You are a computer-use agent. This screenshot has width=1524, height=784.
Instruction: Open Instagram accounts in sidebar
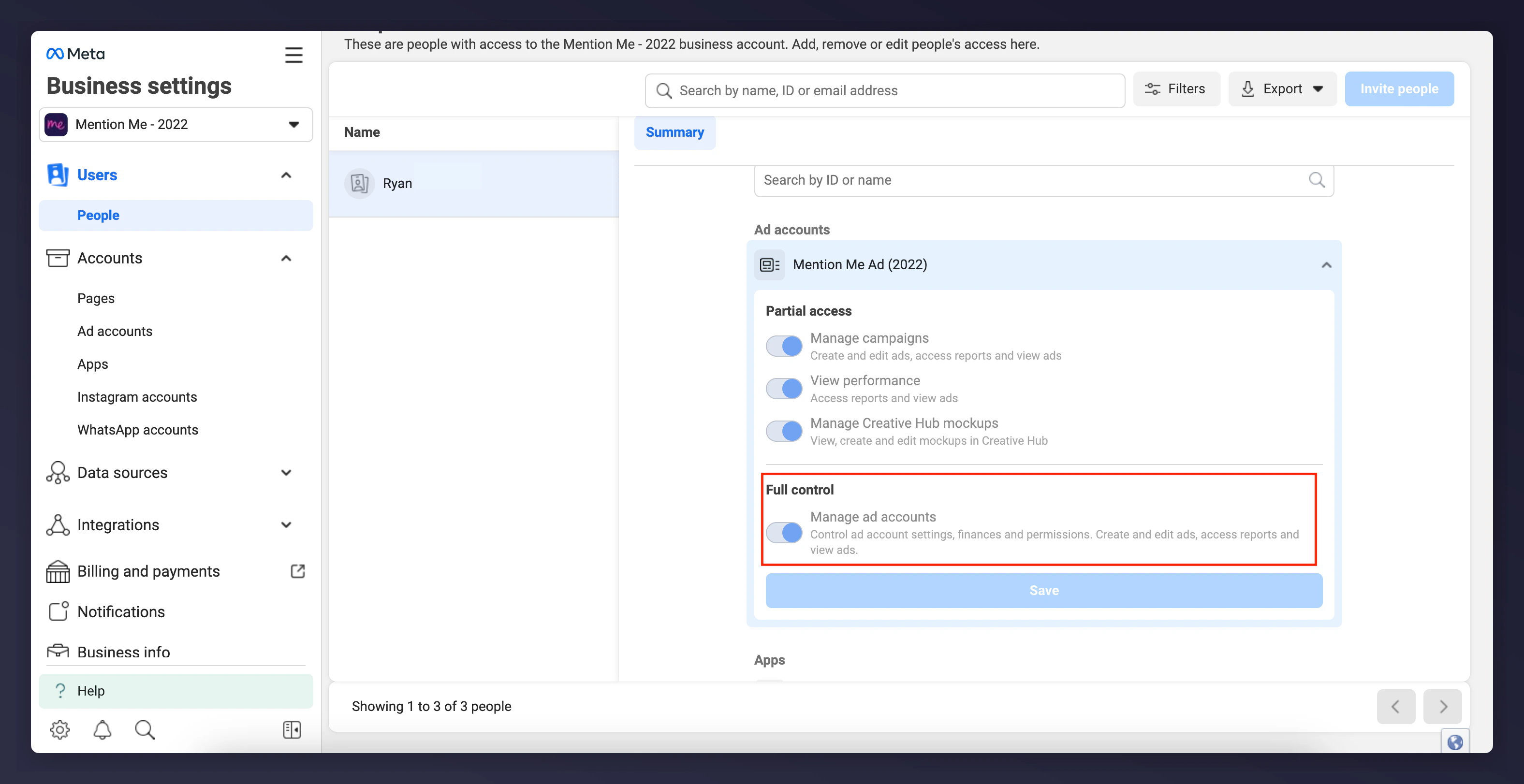click(x=137, y=397)
